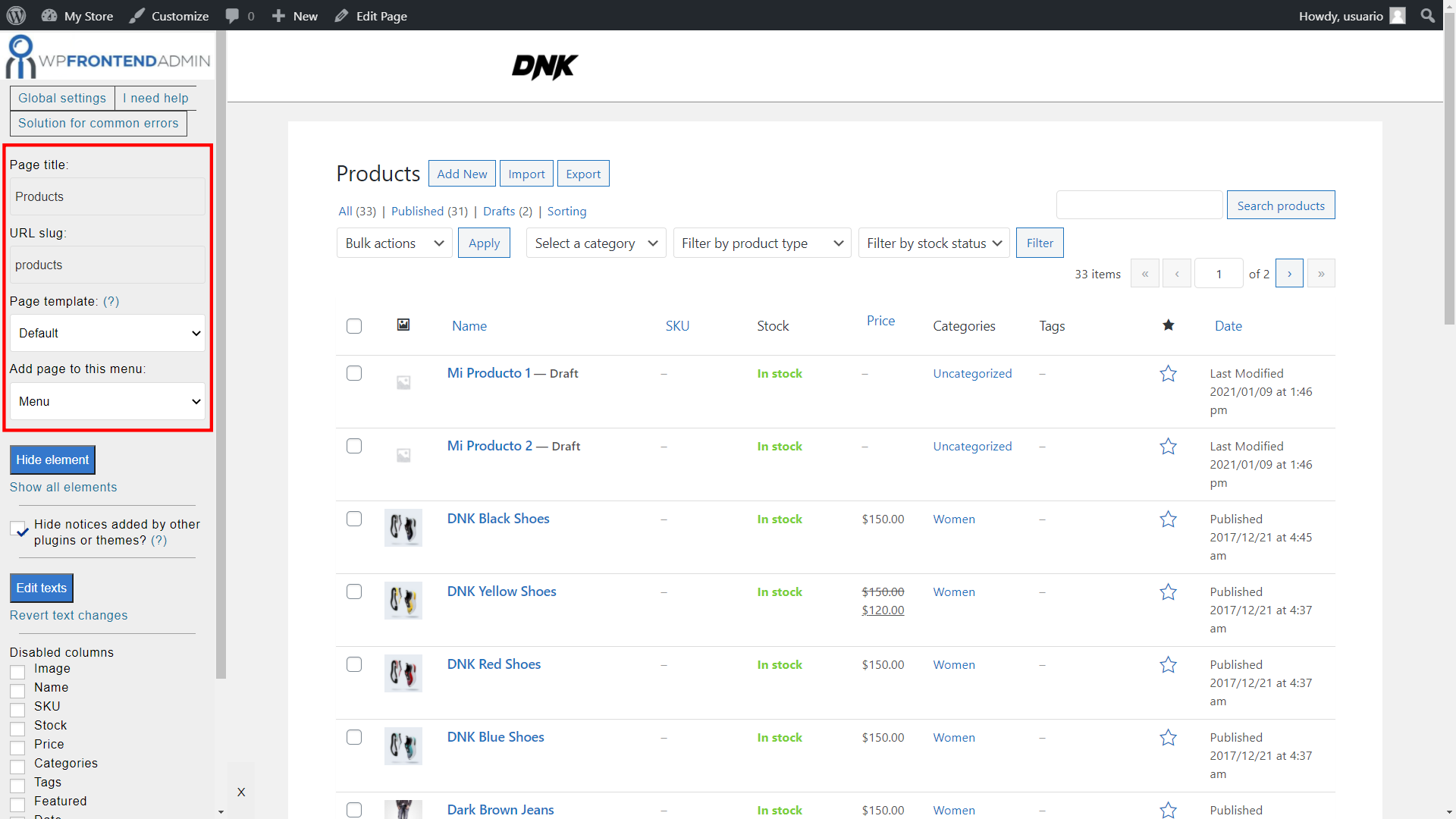
Task: Click the Apply button
Action: tap(484, 243)
